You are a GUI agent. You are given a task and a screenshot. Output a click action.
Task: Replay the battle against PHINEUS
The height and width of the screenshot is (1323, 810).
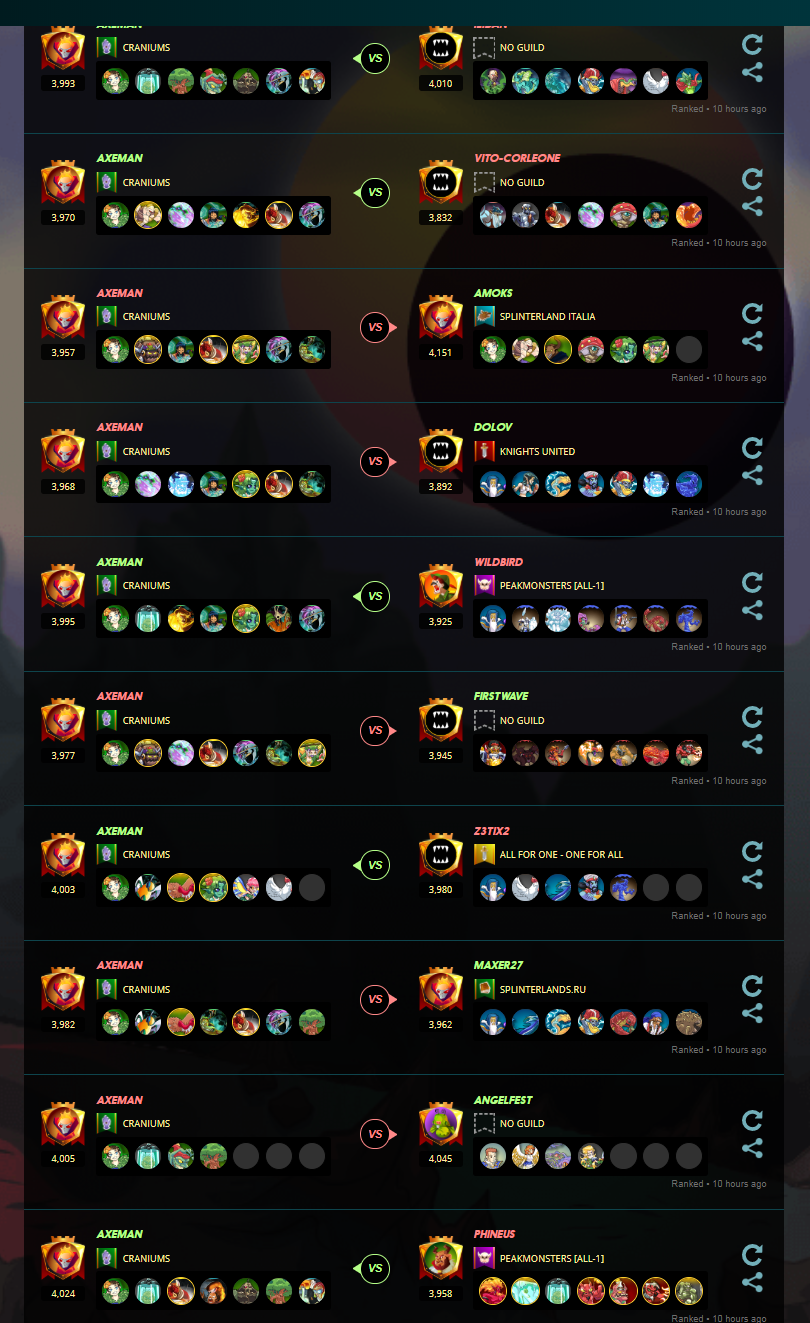point(752,1255)
